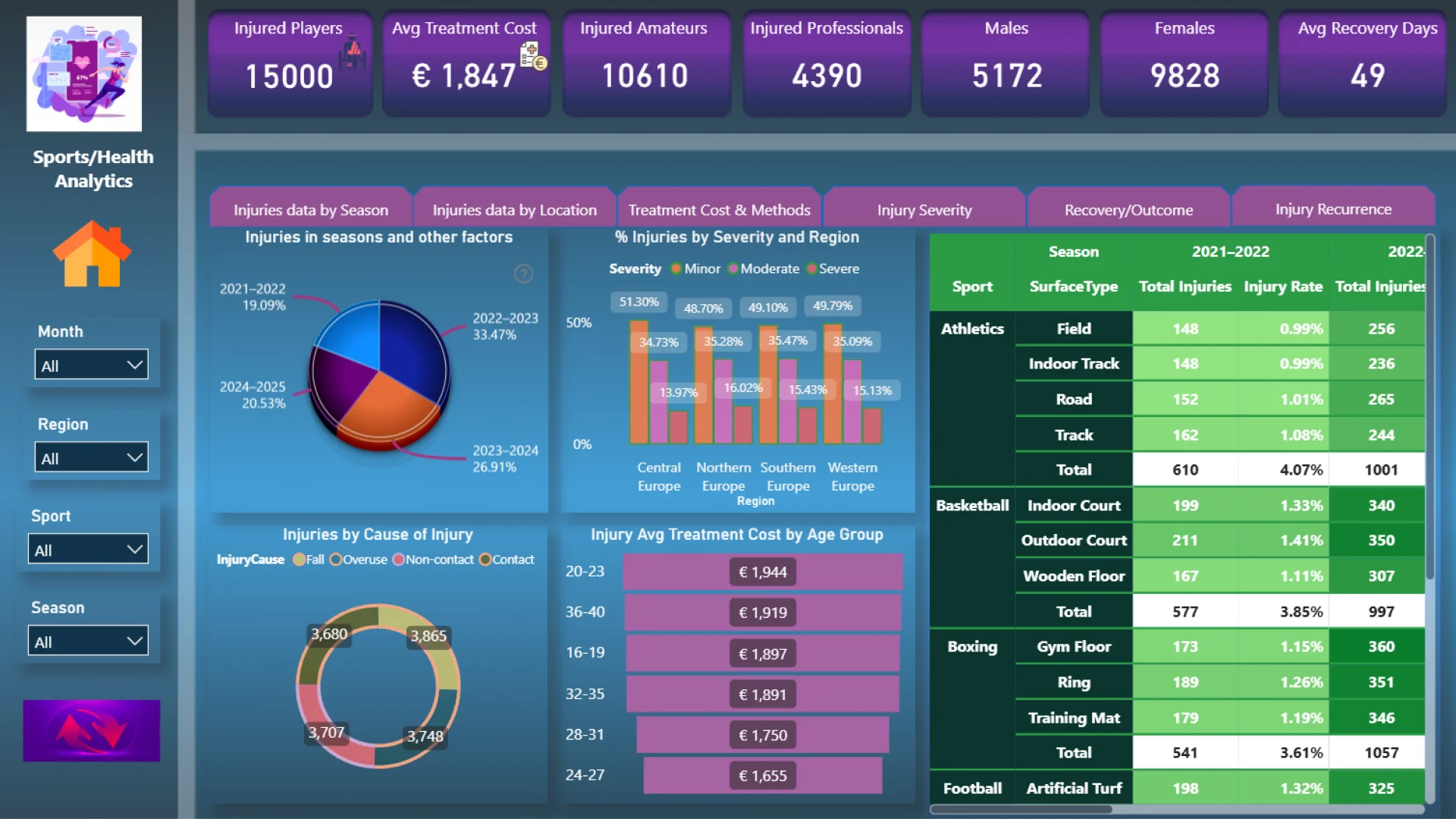This screenshot has width=1456, height=819.
Task: Click the Athletics row header
Action: click(x=972, y=328)
